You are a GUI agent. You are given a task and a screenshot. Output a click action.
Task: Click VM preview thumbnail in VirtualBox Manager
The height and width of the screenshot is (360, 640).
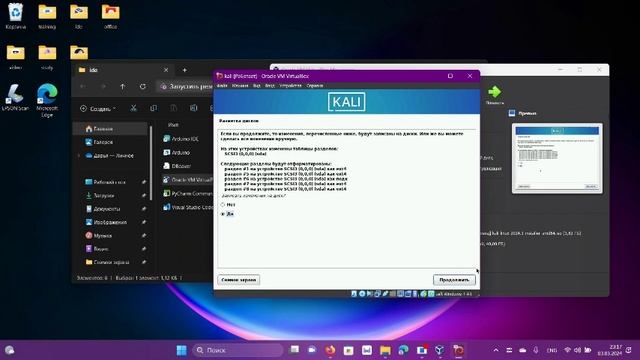[557, 158]
